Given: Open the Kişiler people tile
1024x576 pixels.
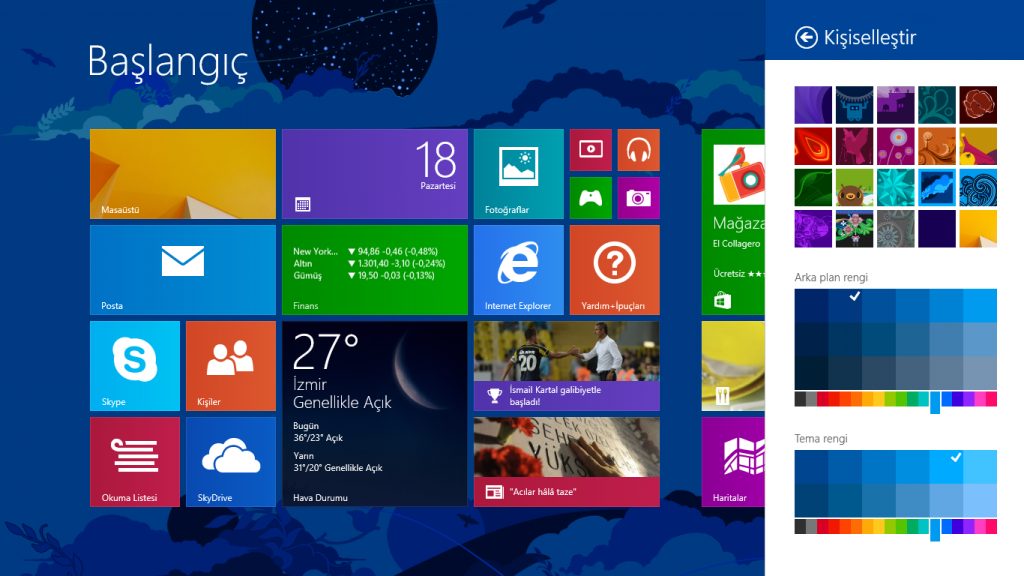Looking at the screenshot, I should pos(231,366).
